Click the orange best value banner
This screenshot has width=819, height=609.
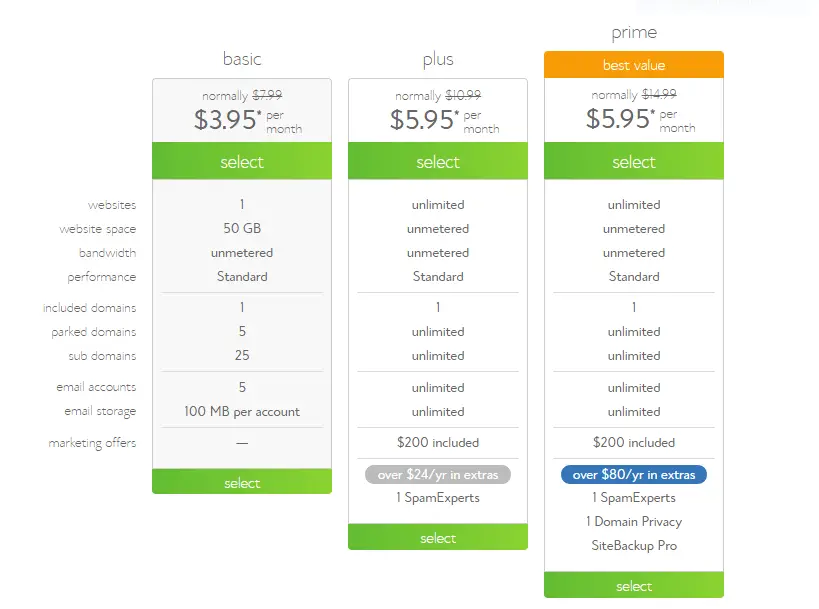[x=634, y=65]
